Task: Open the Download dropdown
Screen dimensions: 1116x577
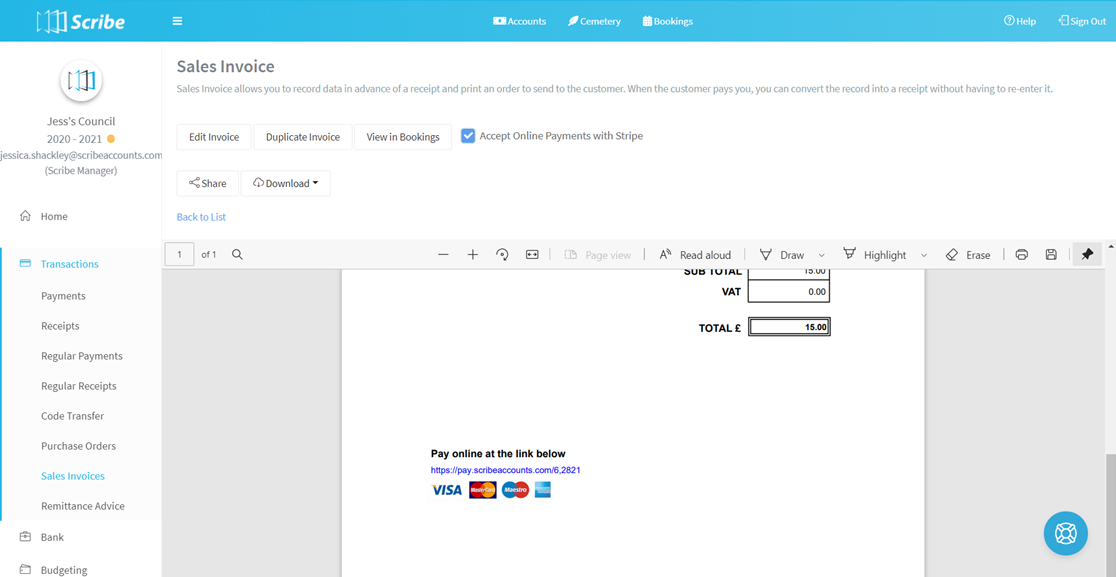Action: 285,184
